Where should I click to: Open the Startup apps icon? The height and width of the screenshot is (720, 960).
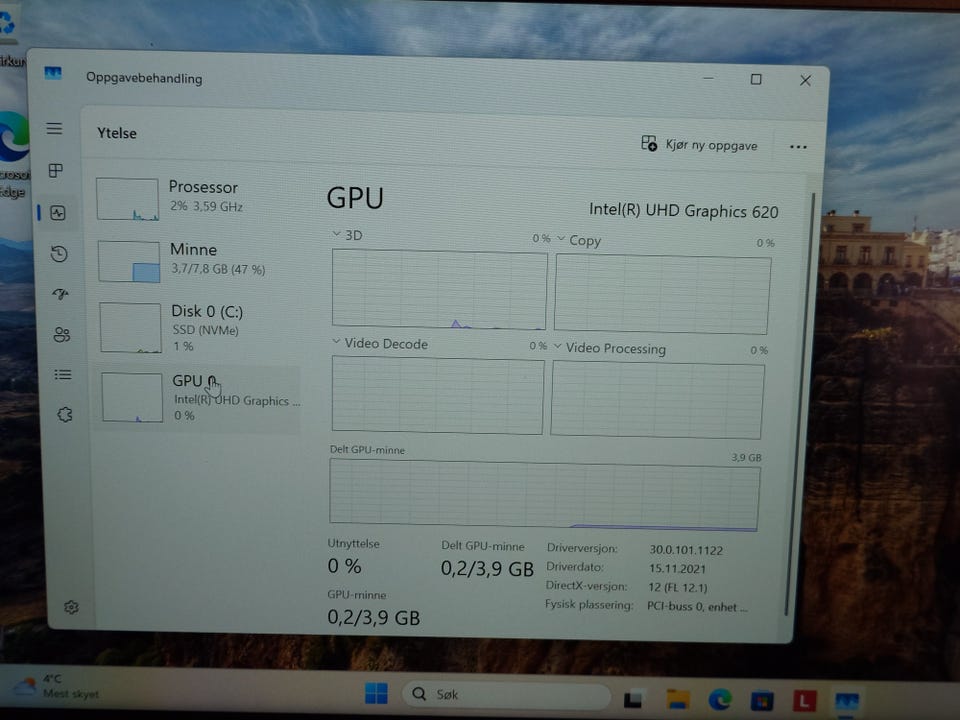click(60, 294)
